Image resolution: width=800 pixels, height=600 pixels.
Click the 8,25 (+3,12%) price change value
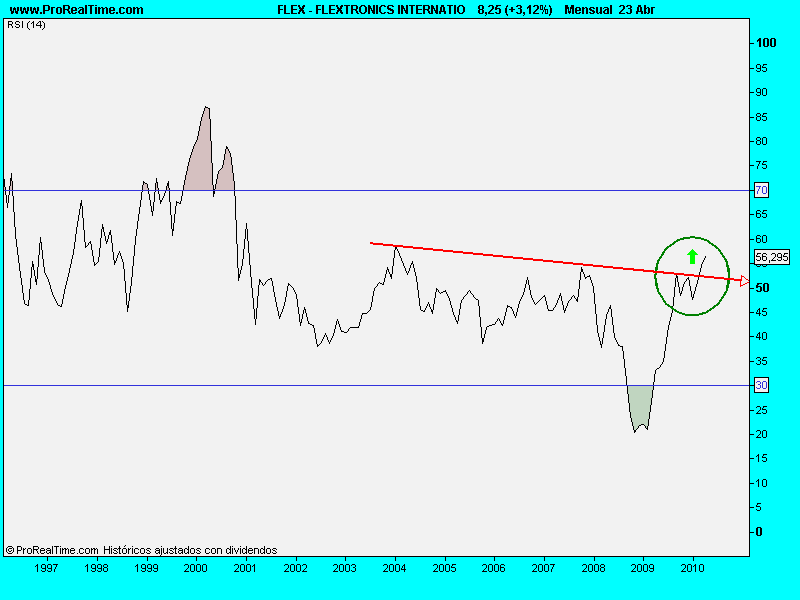tap(515, 10)
